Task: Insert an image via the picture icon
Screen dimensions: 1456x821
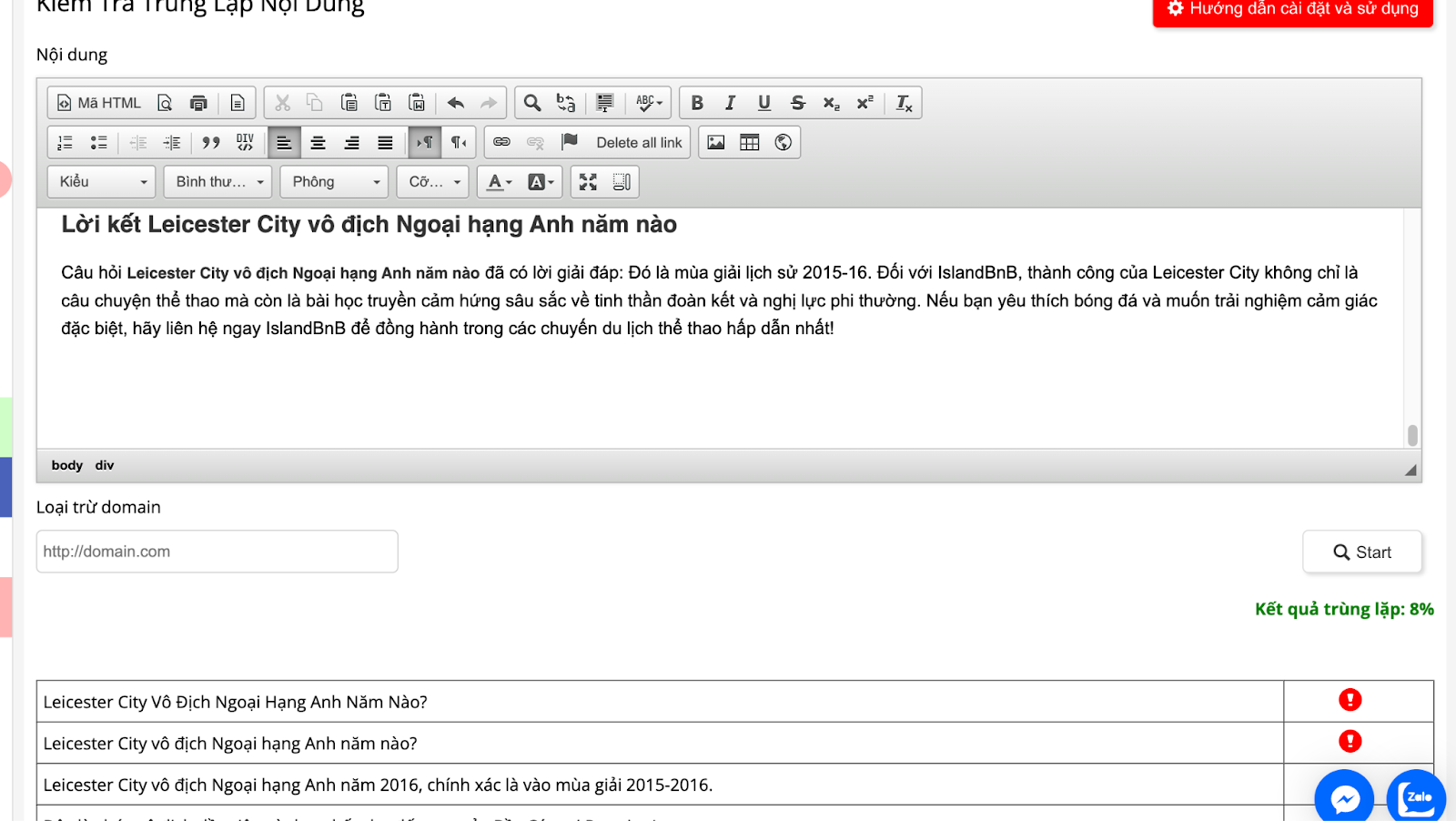Action: 716,142
